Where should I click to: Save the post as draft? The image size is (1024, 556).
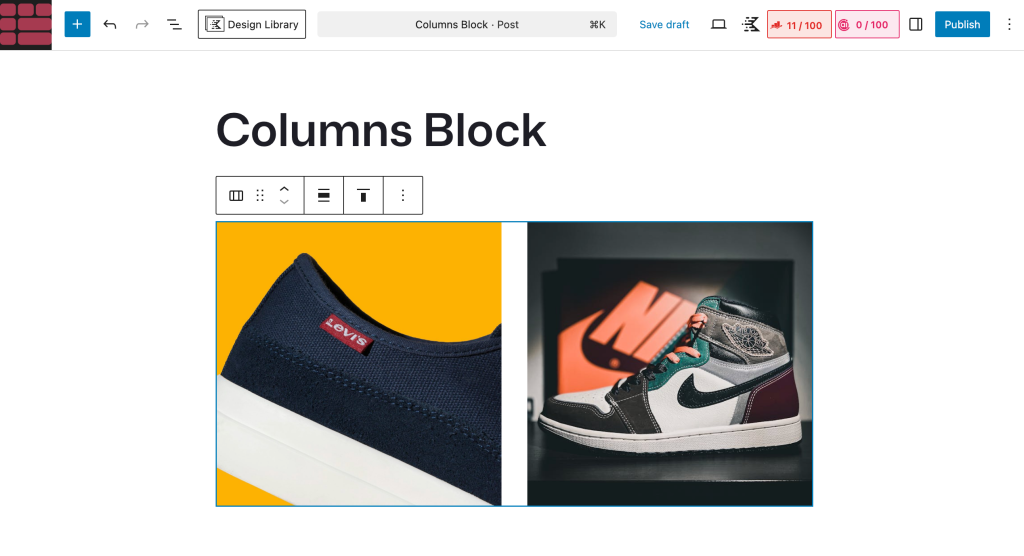coord(664,24)
